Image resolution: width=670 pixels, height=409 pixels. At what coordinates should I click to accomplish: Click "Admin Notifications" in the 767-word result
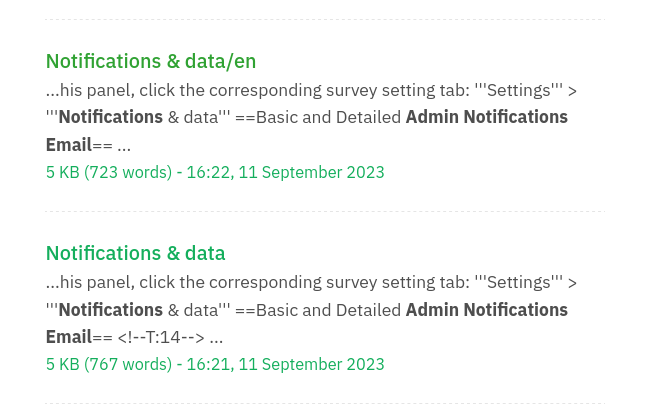tap(486, 310)
